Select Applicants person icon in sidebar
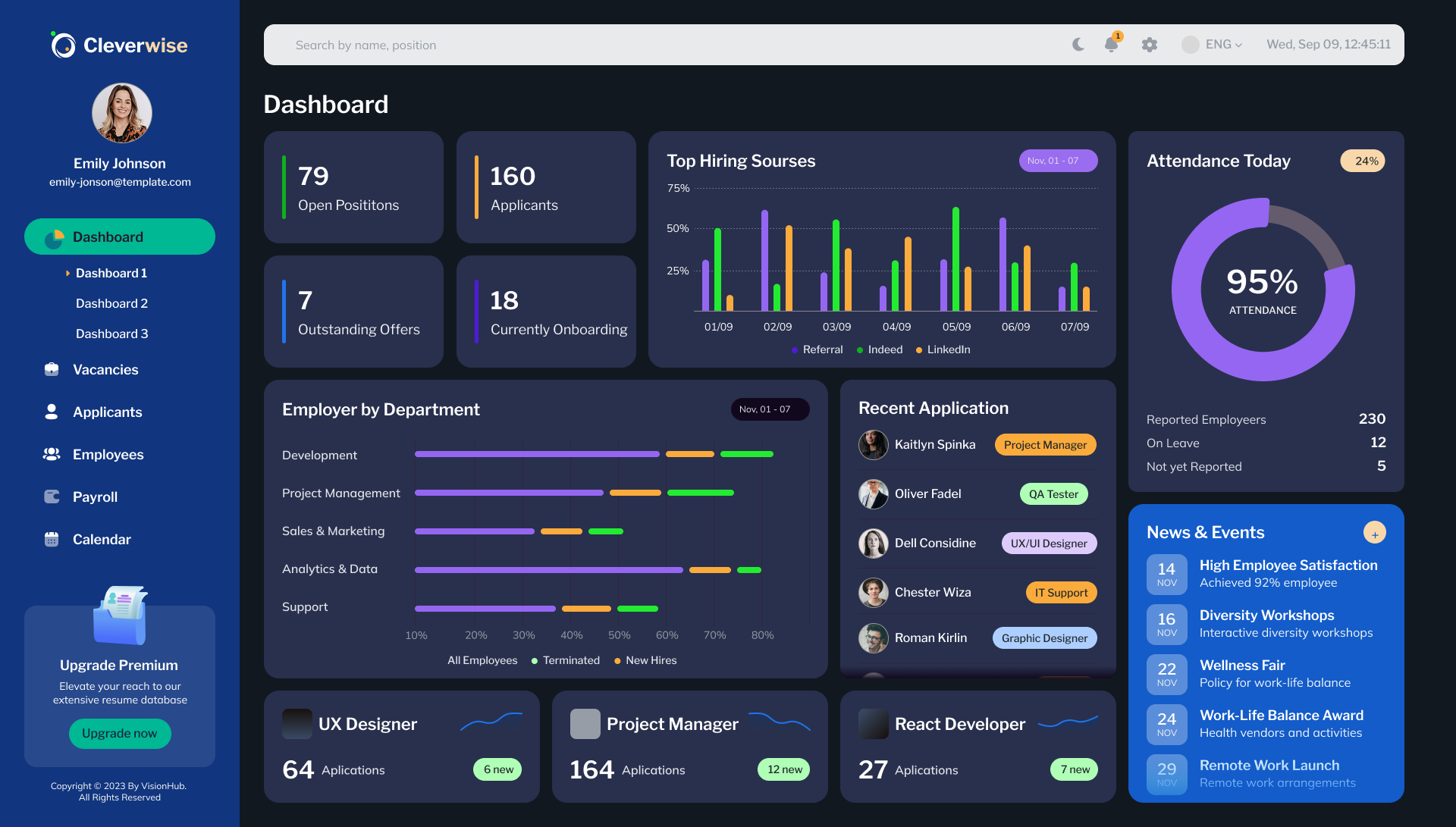Image resolution: width=1456 pixels, height=827 pixels. click(52, 412)
